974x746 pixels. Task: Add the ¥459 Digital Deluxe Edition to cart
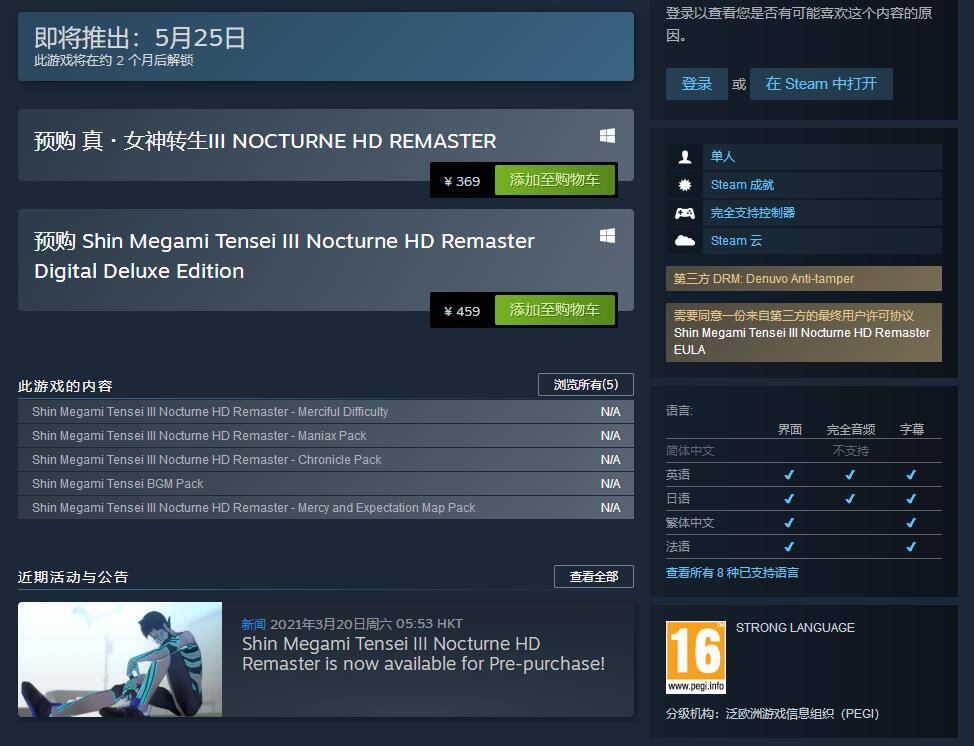click(554, 310)
